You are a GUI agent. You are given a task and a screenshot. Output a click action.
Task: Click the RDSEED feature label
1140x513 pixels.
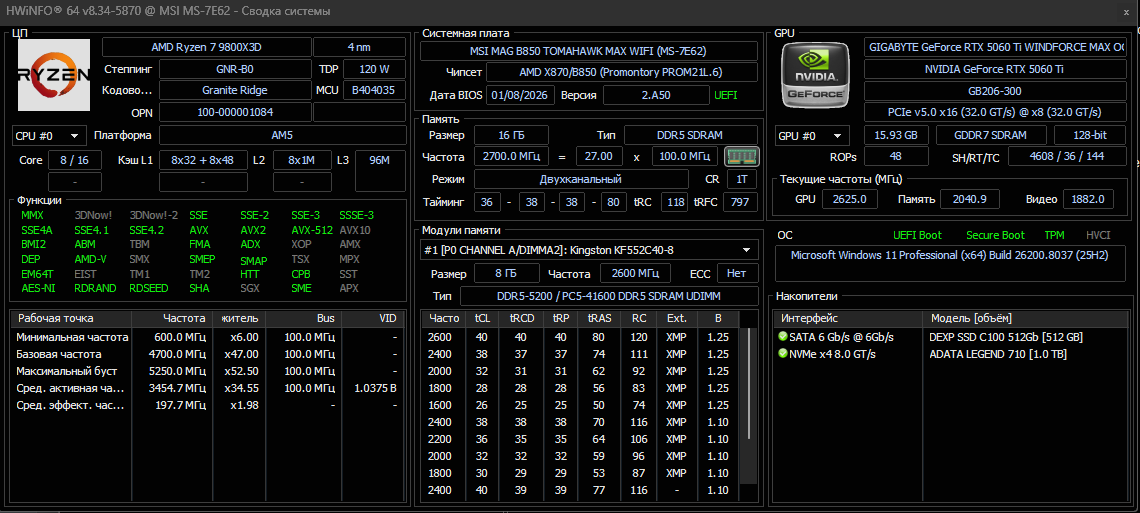tap(148, 288)
